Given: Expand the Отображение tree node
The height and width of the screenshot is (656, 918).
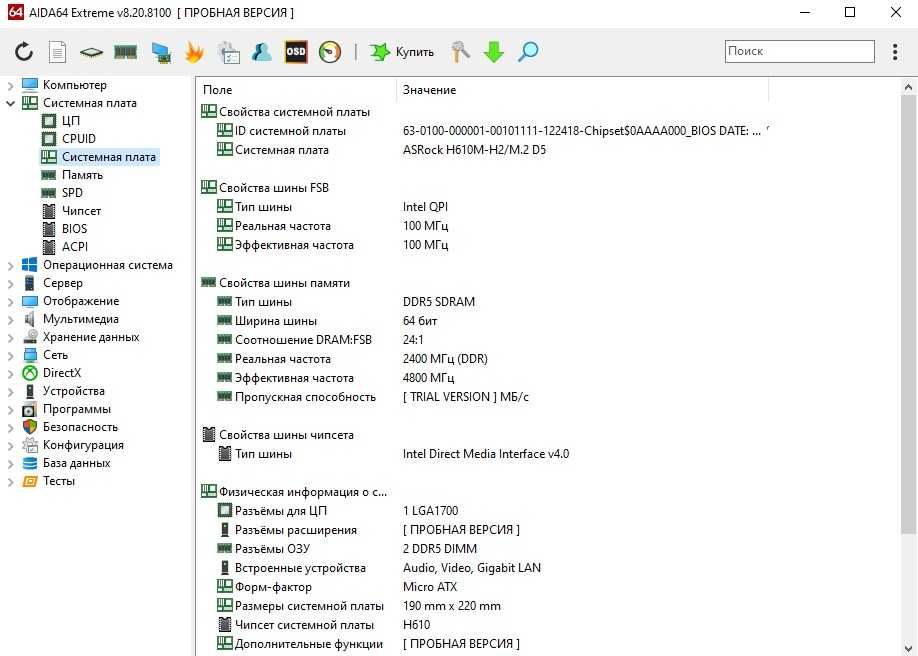Looking at the screenshot, I should pos(11,302).
